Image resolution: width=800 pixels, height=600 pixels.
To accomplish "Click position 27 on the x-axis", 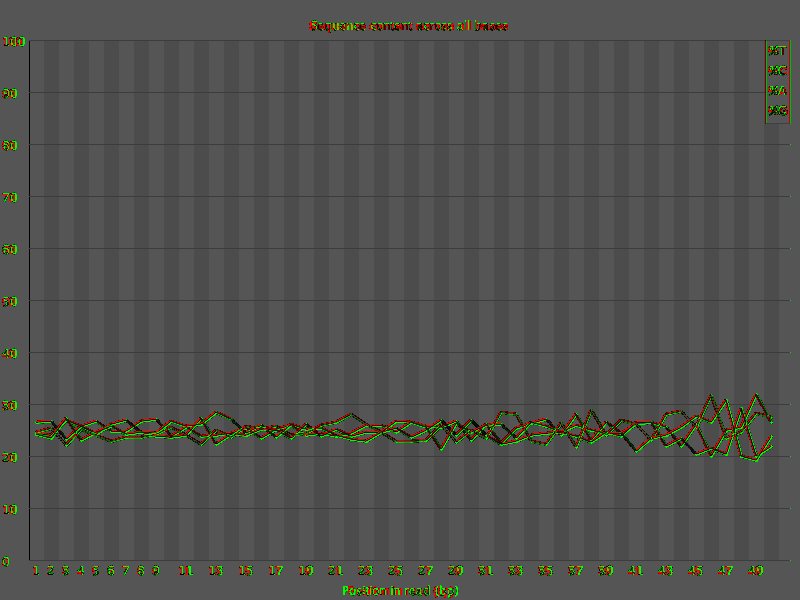I will tap(426, 571).
